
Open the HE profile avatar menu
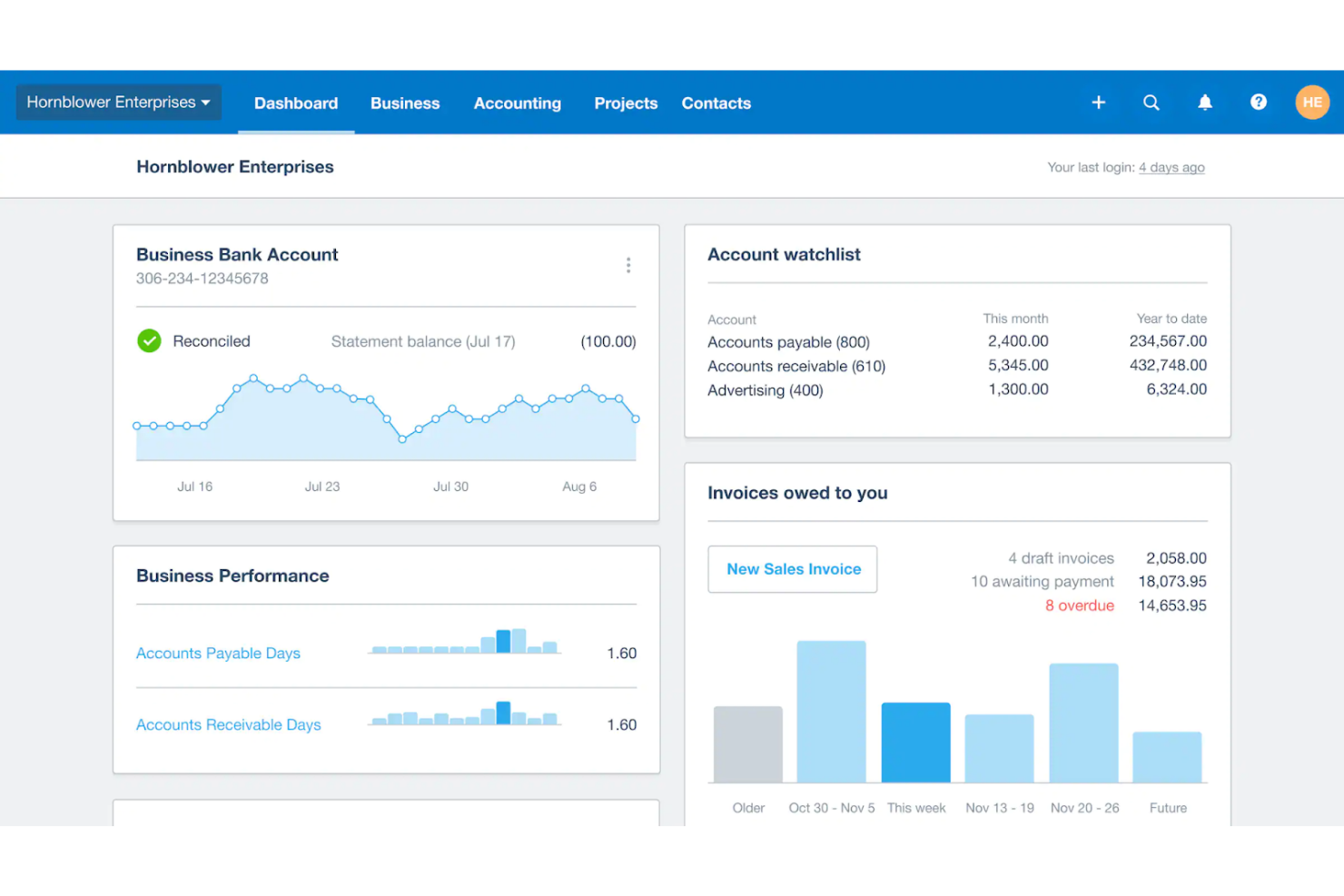[x=1312, y=102]
